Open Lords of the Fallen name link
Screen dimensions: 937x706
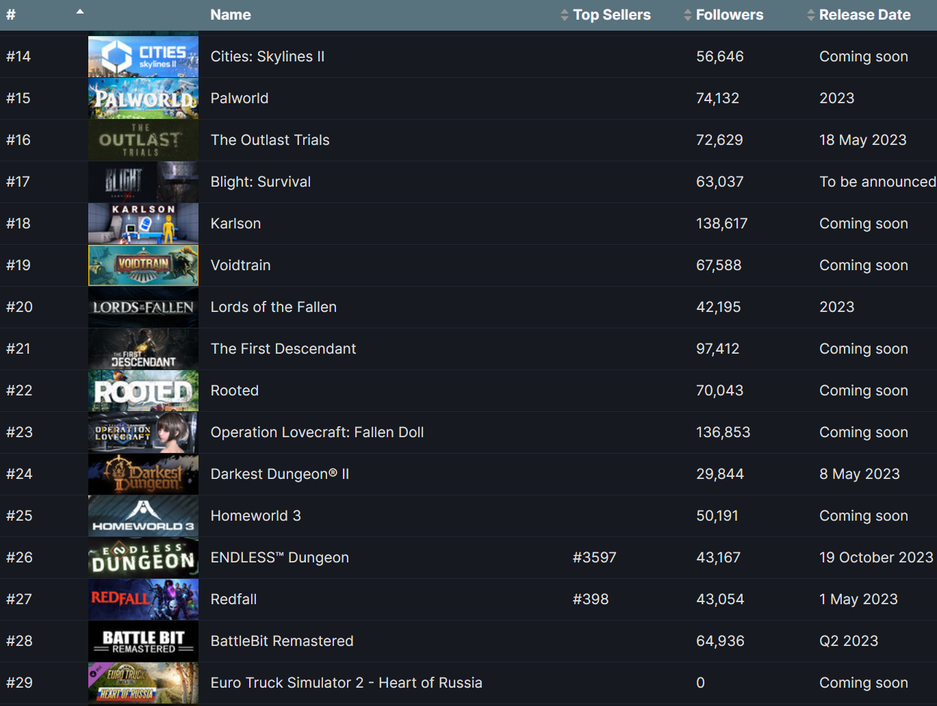point(273,307)
